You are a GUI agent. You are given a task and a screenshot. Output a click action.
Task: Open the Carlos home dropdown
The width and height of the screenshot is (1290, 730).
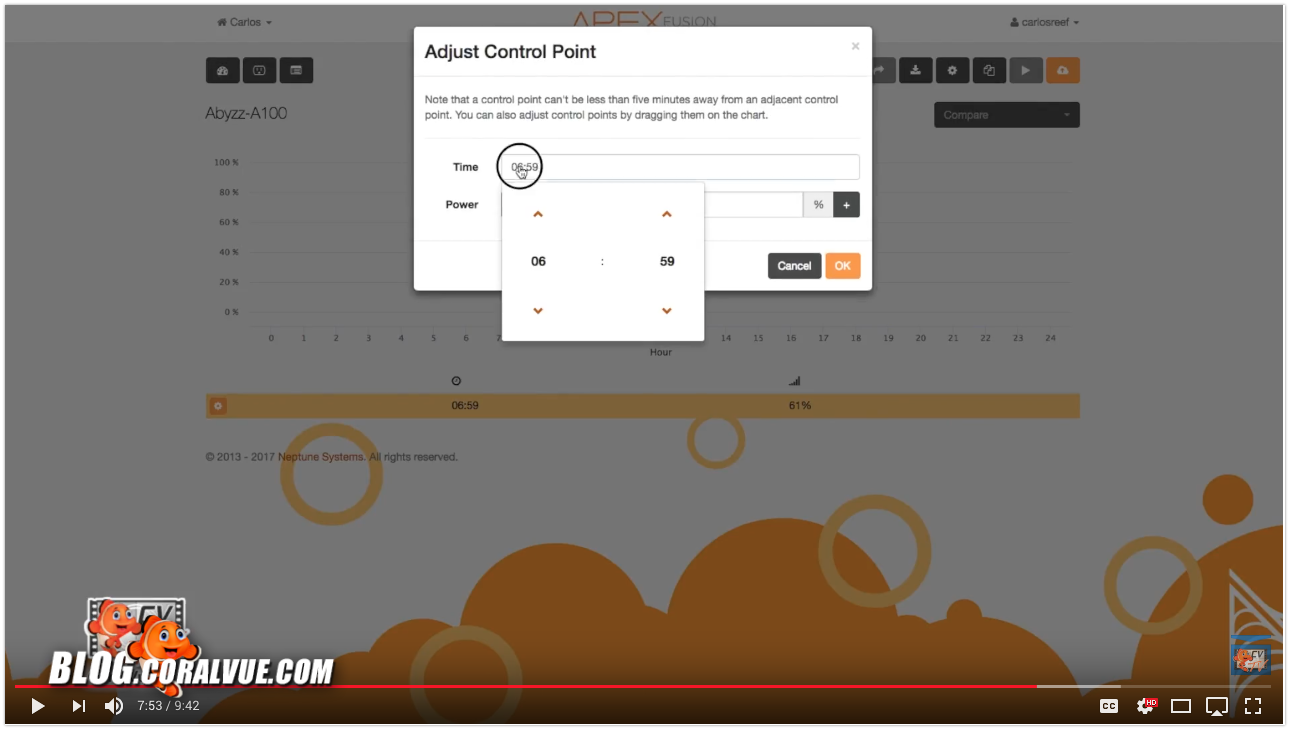245,22
